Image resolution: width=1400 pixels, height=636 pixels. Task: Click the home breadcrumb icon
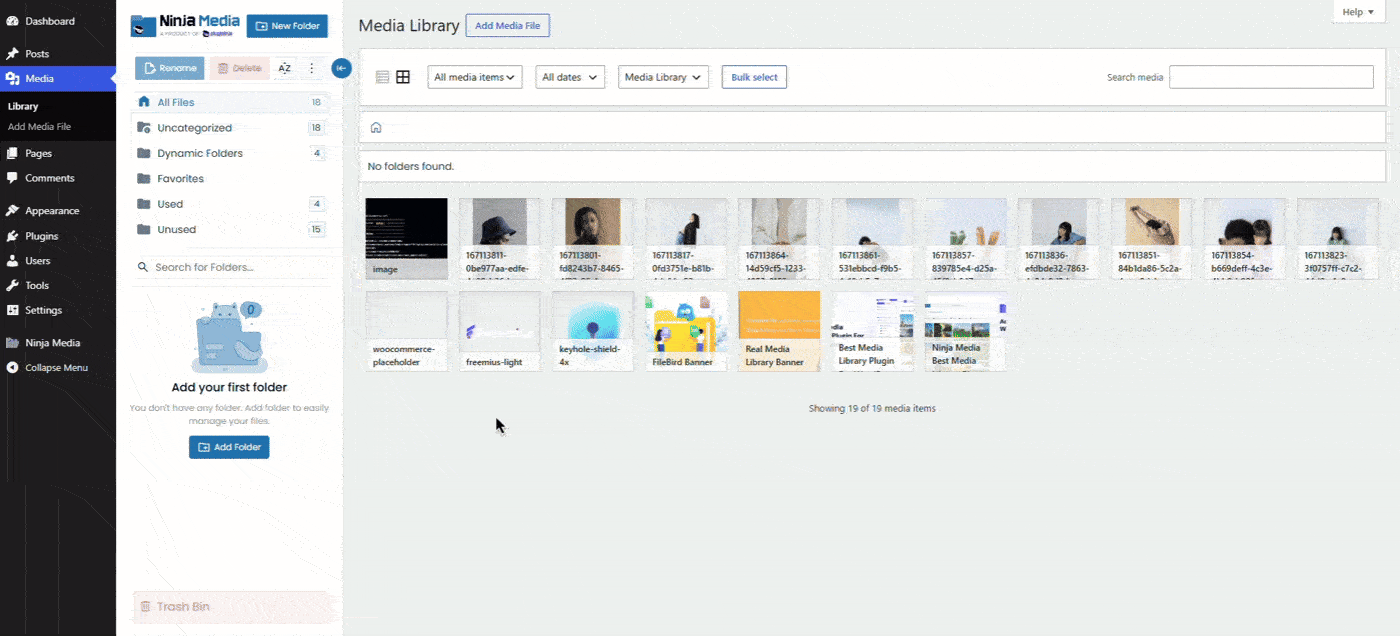376,128
